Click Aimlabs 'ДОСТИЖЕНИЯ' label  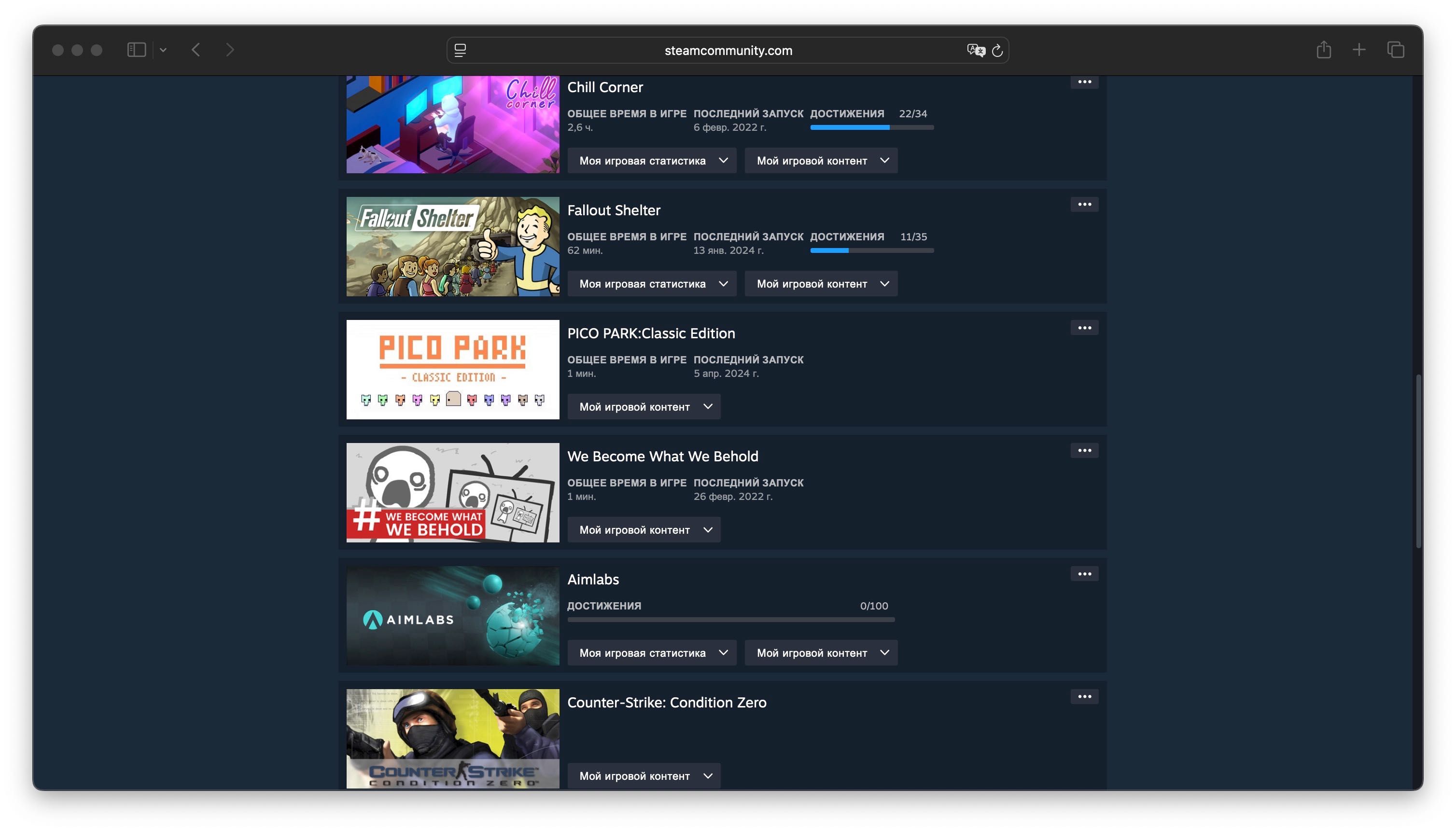(x=604, y=606)
